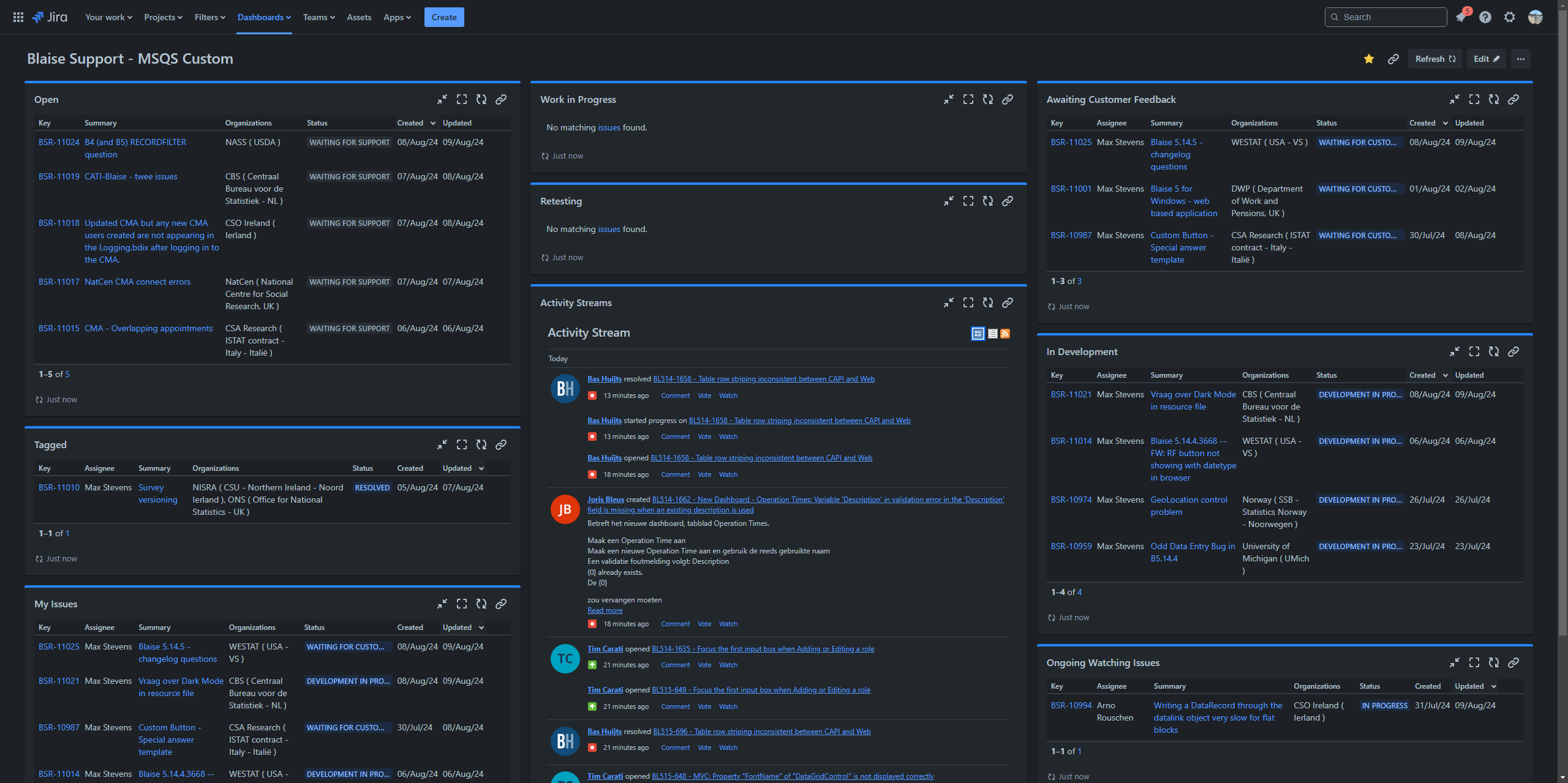Screen dimensions: 1568x783
Task: Copy dashboard link next to star
Action: pos(1393,59)
